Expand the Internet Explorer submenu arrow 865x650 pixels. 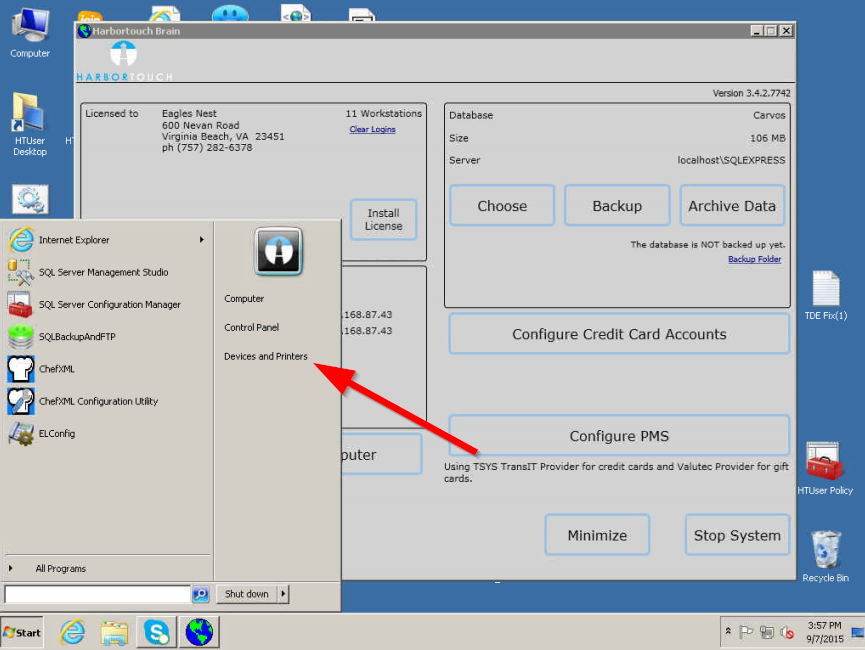201,240
